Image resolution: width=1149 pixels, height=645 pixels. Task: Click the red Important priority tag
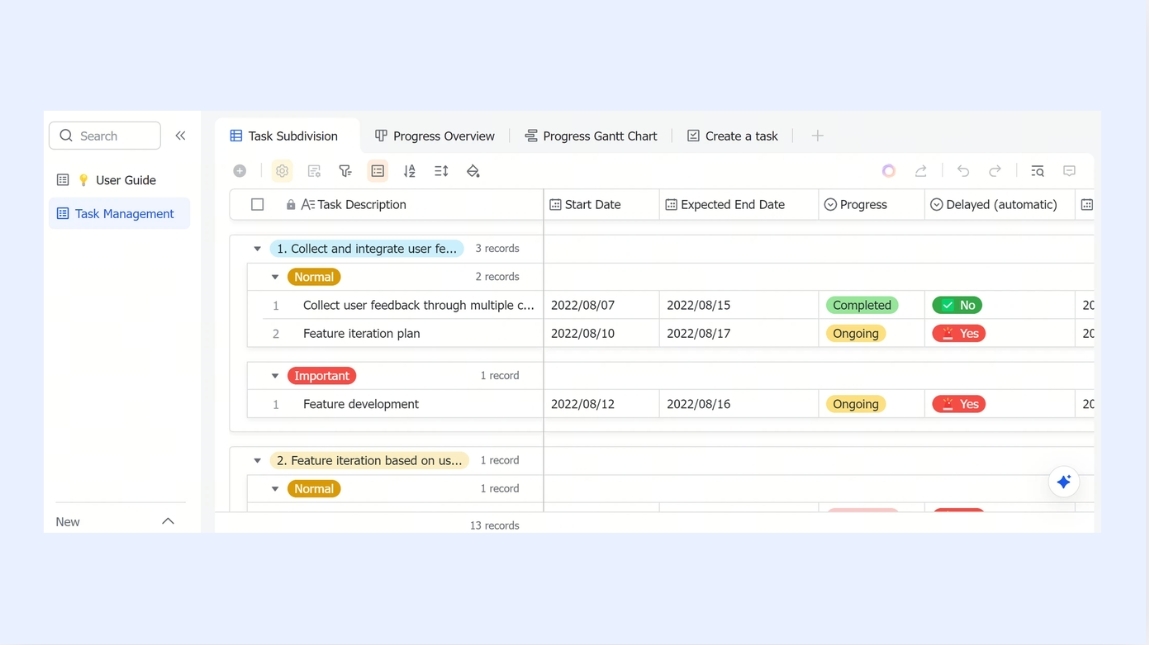coord(322,375)
